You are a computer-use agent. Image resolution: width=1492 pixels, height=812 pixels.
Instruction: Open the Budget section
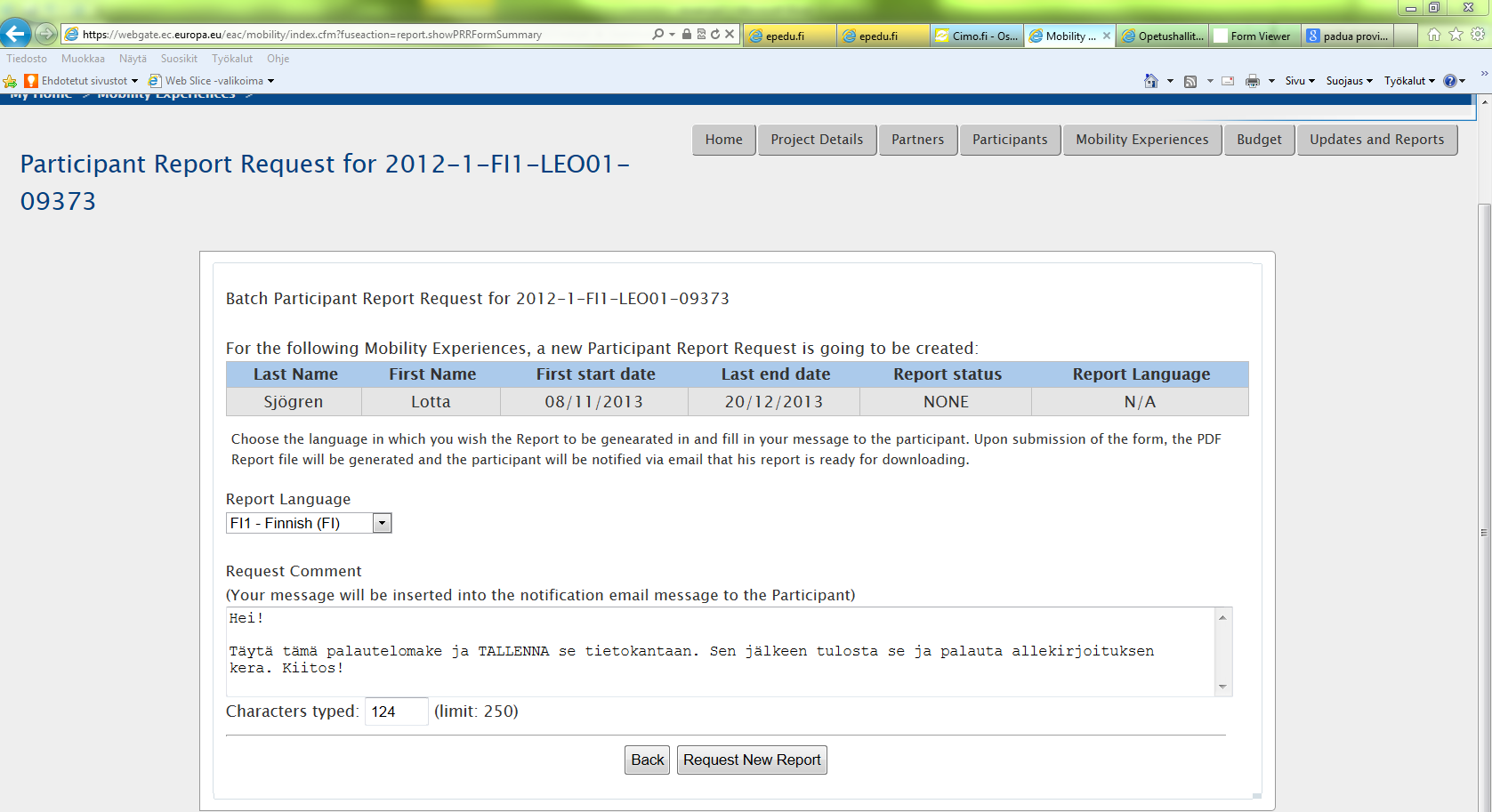coord(1259,140)
